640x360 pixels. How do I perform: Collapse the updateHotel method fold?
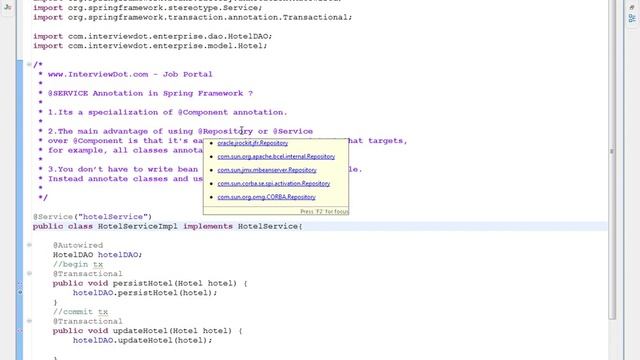click(x=29, y=321)
